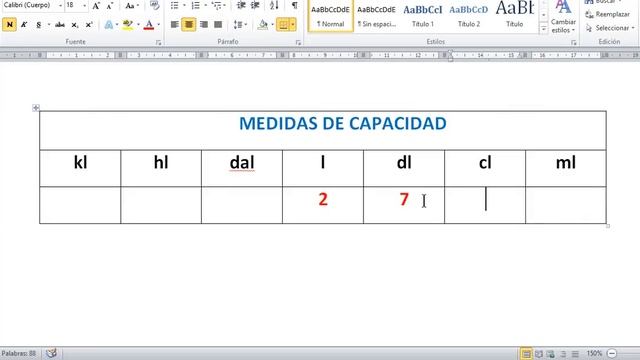The height and width of the screenshot is (360, 640).
Task: Open shading color dropdown arrow
Action: pyautogui.click(x=273, y=25)
